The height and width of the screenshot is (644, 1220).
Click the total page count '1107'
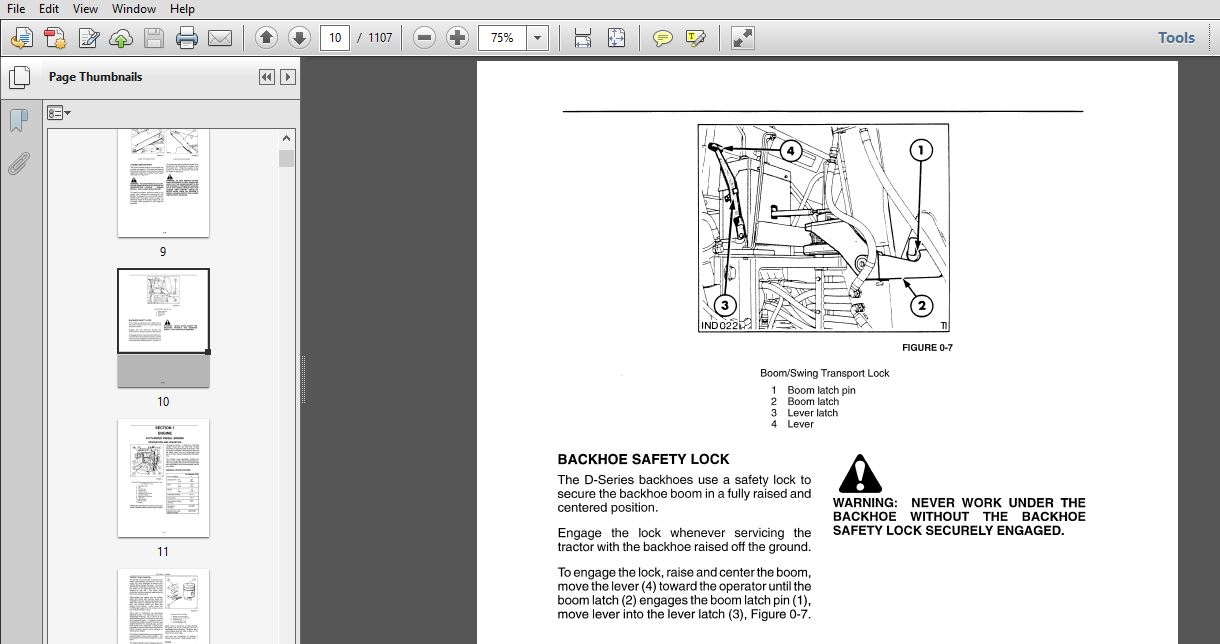coord(380,38)
